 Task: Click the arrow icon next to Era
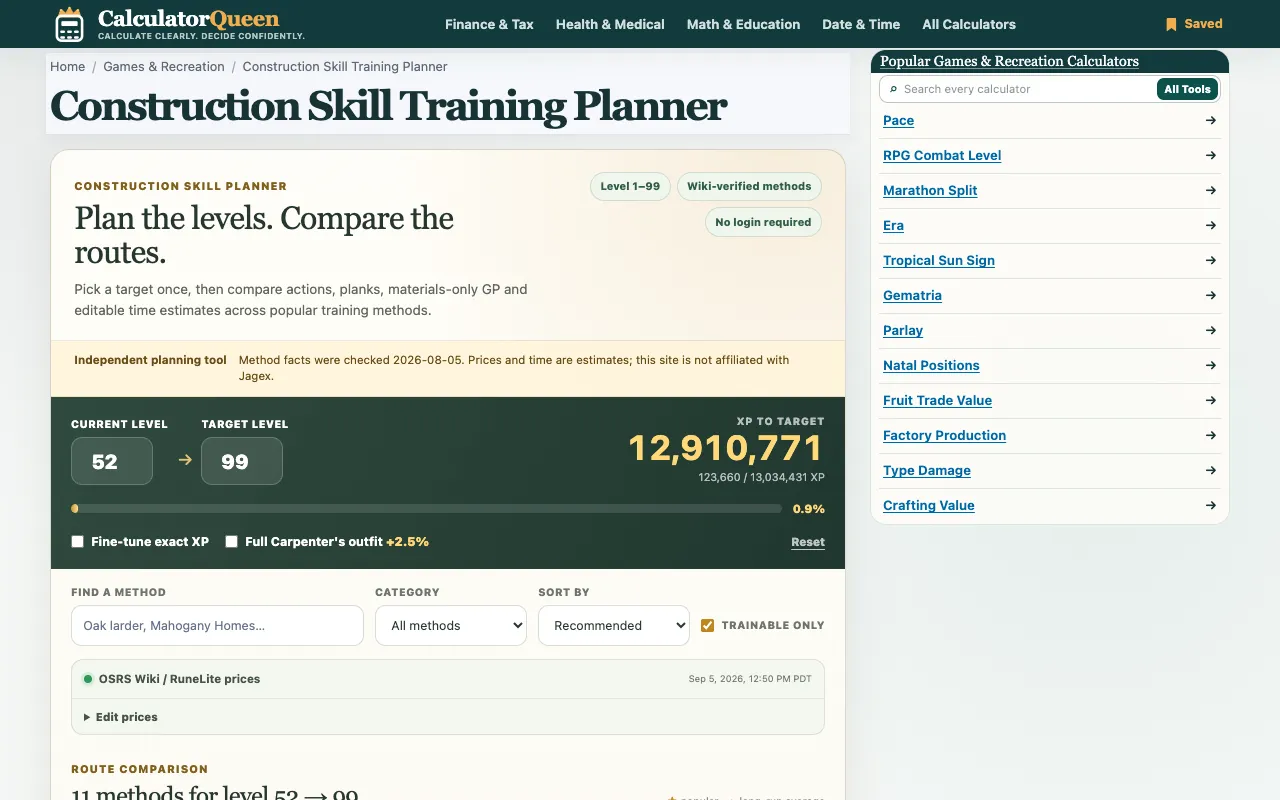tap(1211, 225)
